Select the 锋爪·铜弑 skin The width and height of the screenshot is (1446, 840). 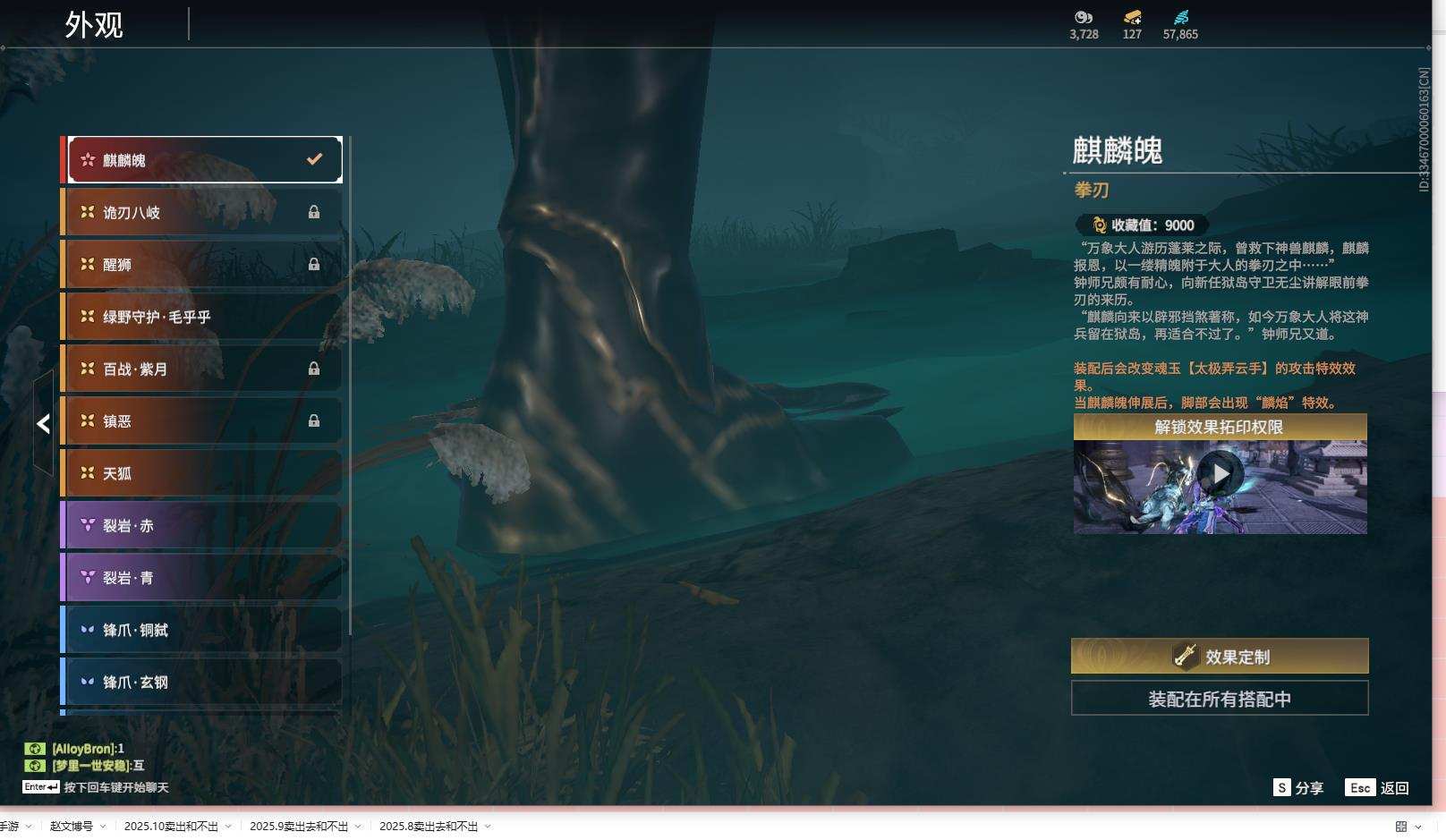202,630
